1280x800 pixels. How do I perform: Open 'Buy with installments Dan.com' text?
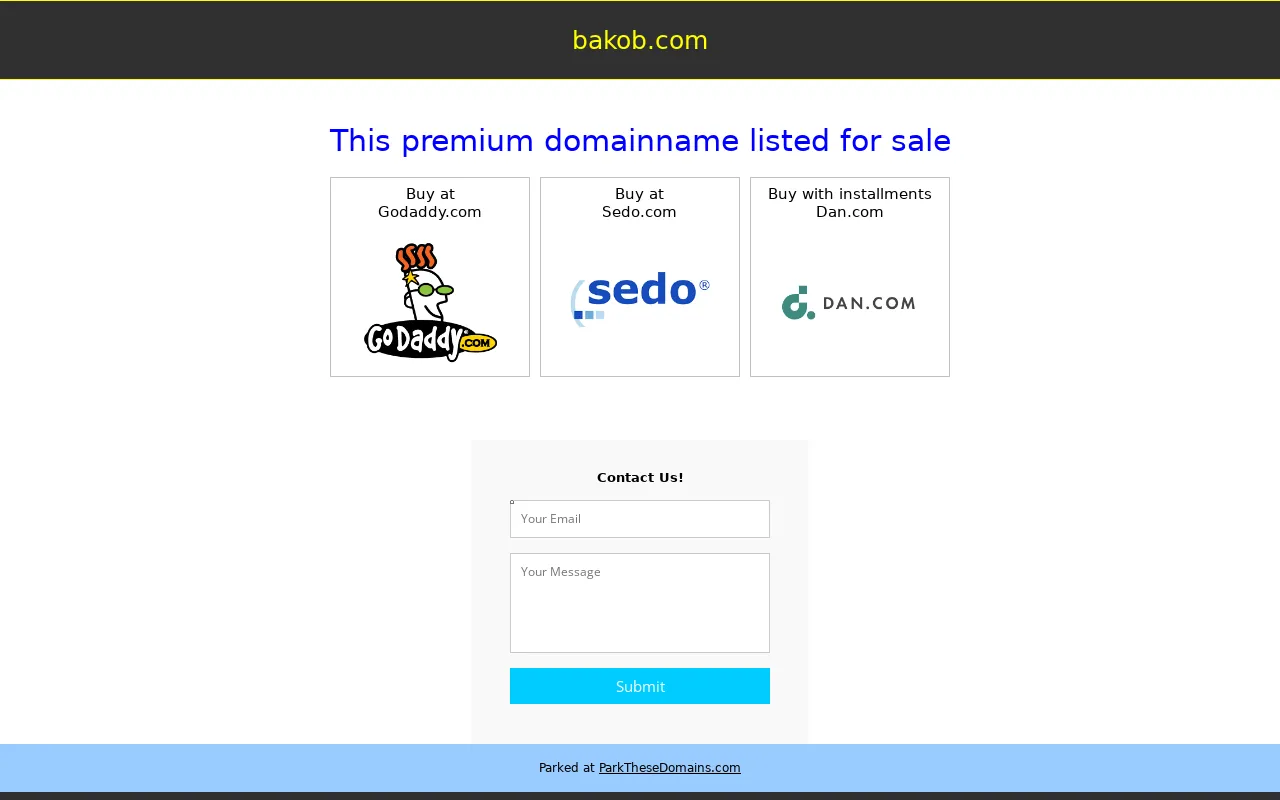pos(850,203)
